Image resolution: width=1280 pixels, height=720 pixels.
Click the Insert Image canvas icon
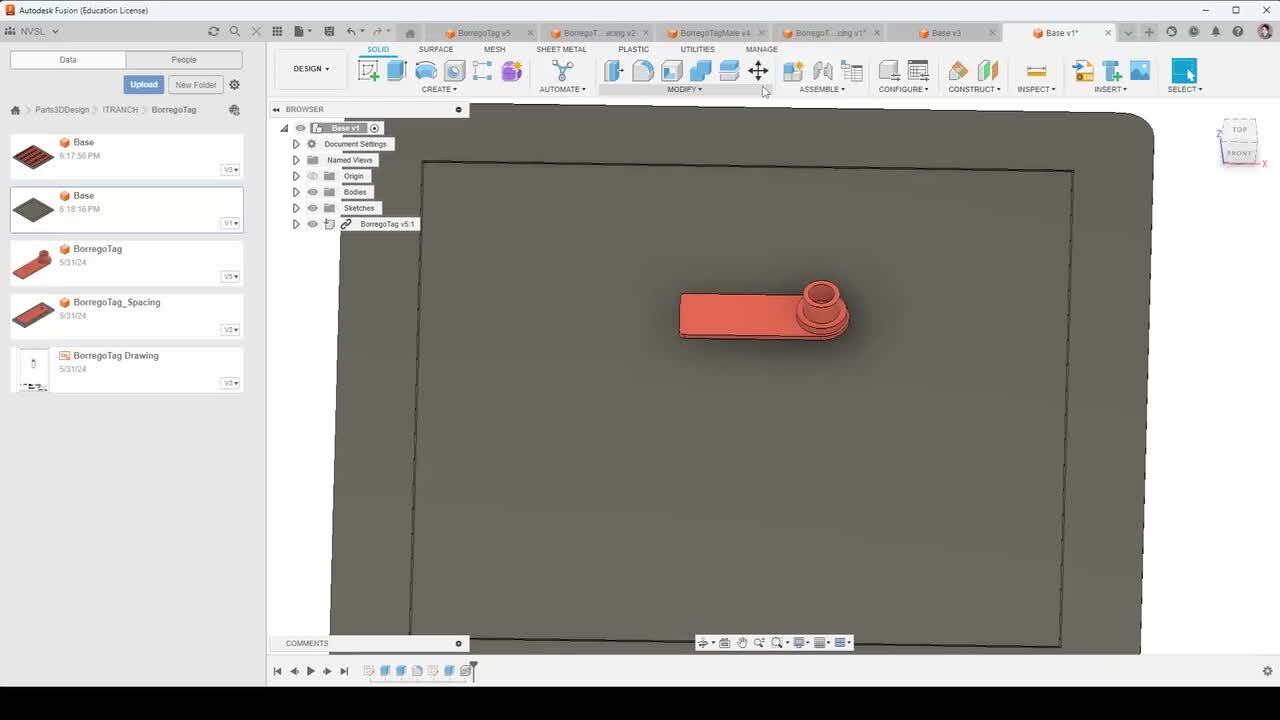point(1140,71)
